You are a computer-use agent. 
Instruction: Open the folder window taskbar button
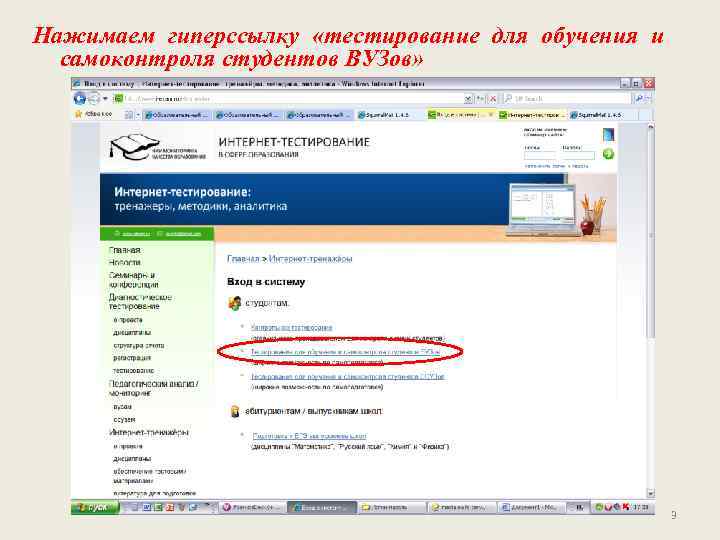tap(391, 507)
